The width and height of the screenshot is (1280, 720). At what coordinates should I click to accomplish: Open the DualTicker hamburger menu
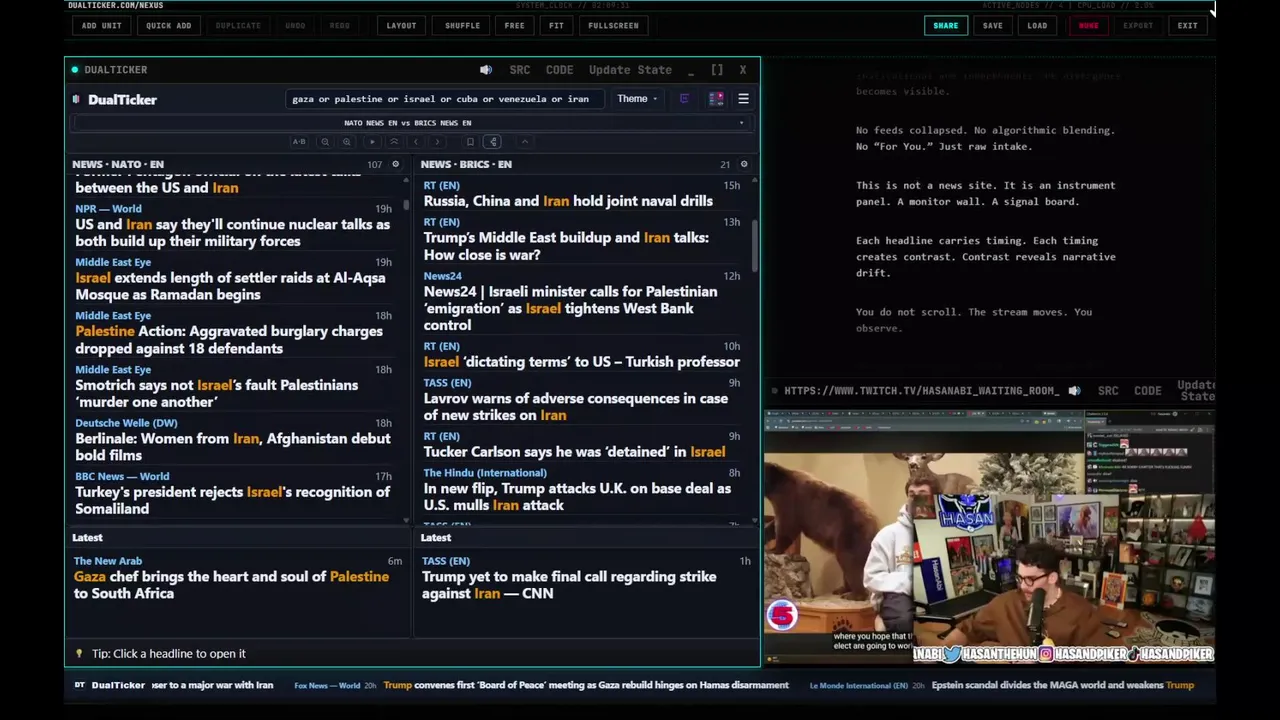pyautogui.click(x=743, y=99)
